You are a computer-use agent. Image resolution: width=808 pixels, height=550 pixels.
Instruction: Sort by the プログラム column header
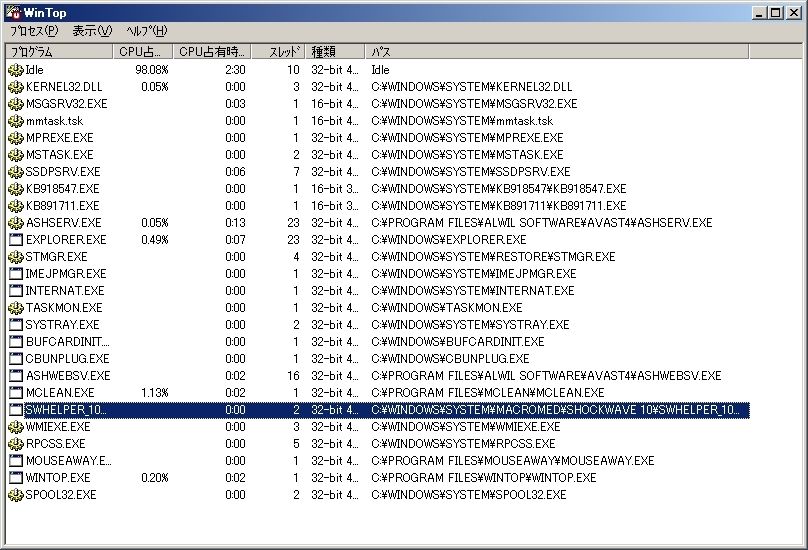pos(59,52)
